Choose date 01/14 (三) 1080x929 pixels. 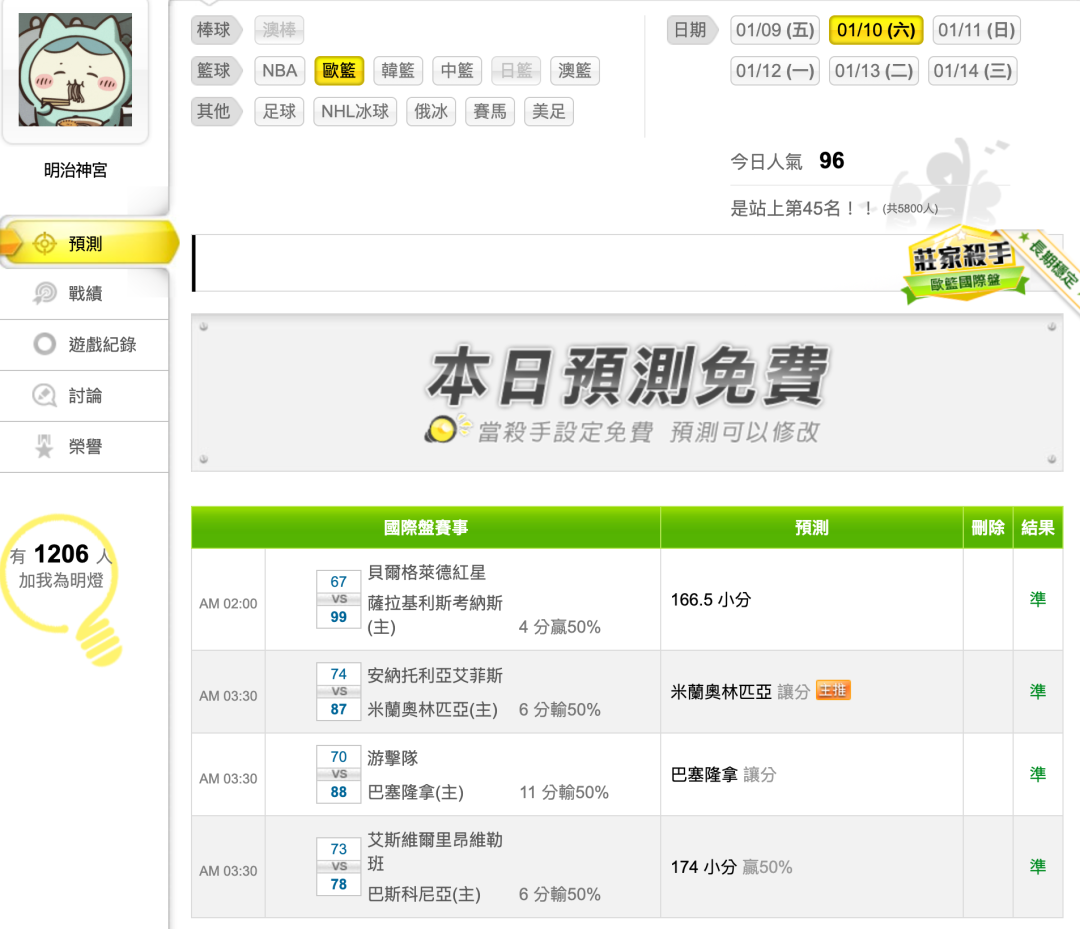pyautogui.click(x=973, y=70)
